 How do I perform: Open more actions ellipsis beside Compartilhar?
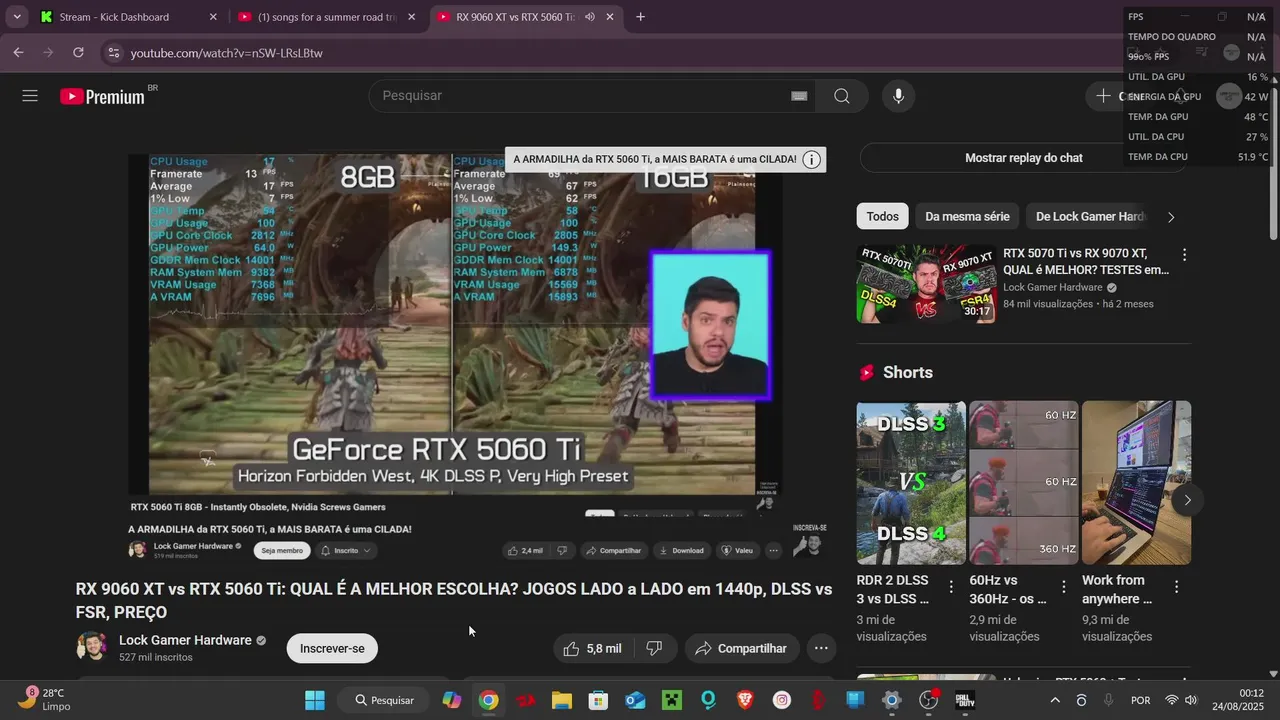pos(821,648)
